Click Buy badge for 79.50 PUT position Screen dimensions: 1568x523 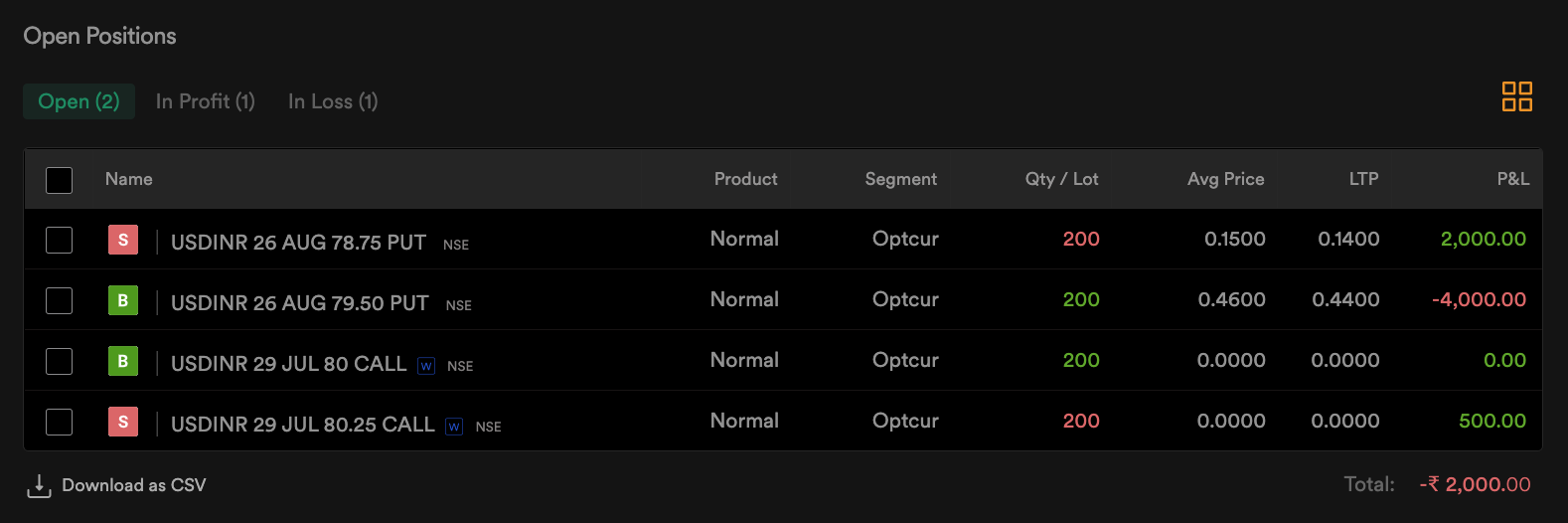[123, 300]
